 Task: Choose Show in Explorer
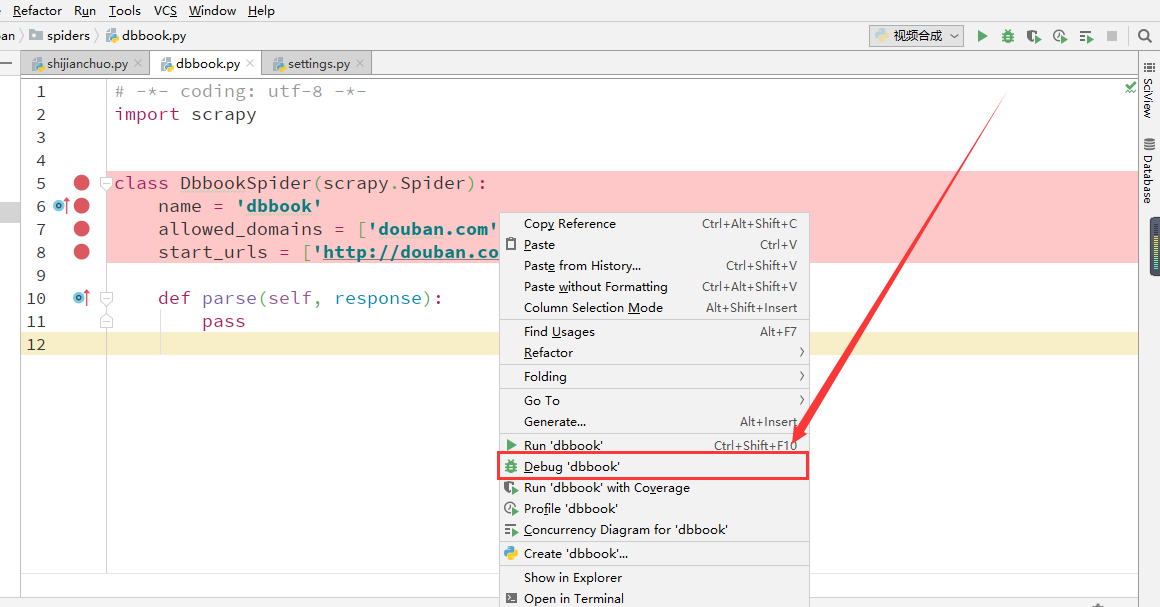point(654,577)
